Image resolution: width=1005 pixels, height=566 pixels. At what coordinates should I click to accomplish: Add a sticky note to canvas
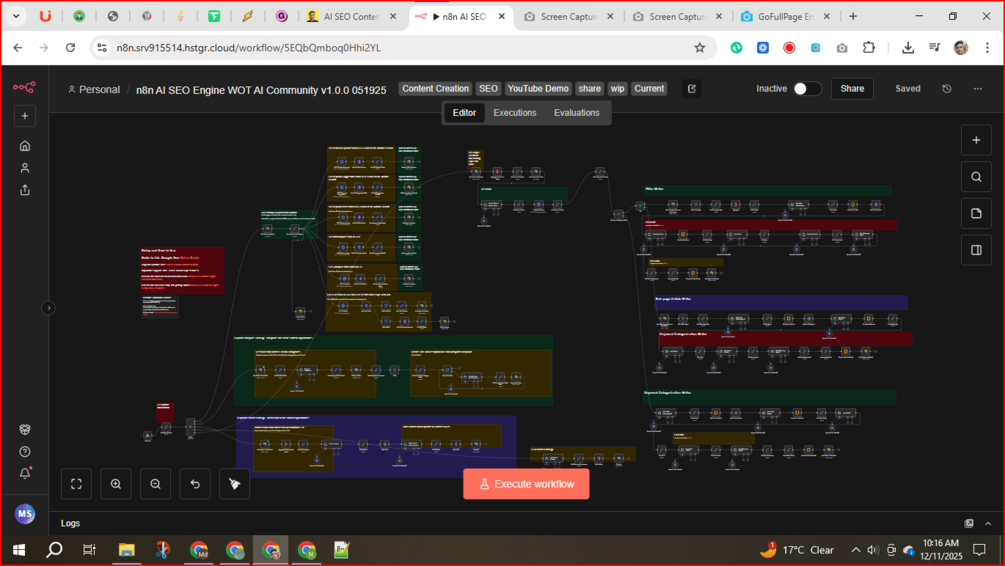click(x=976, y=213)
